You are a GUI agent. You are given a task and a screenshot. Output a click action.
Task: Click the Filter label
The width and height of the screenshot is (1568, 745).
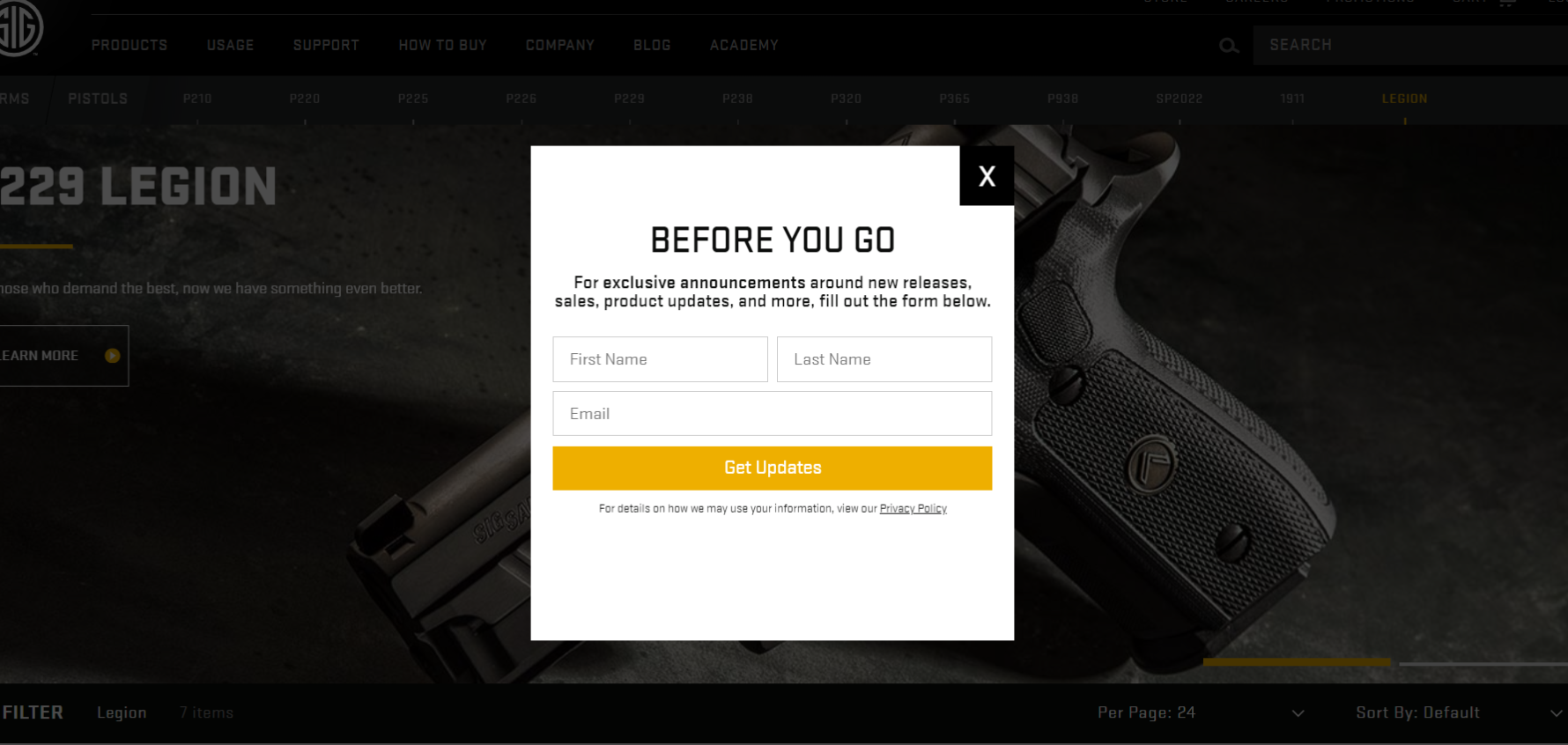[32, 712]
